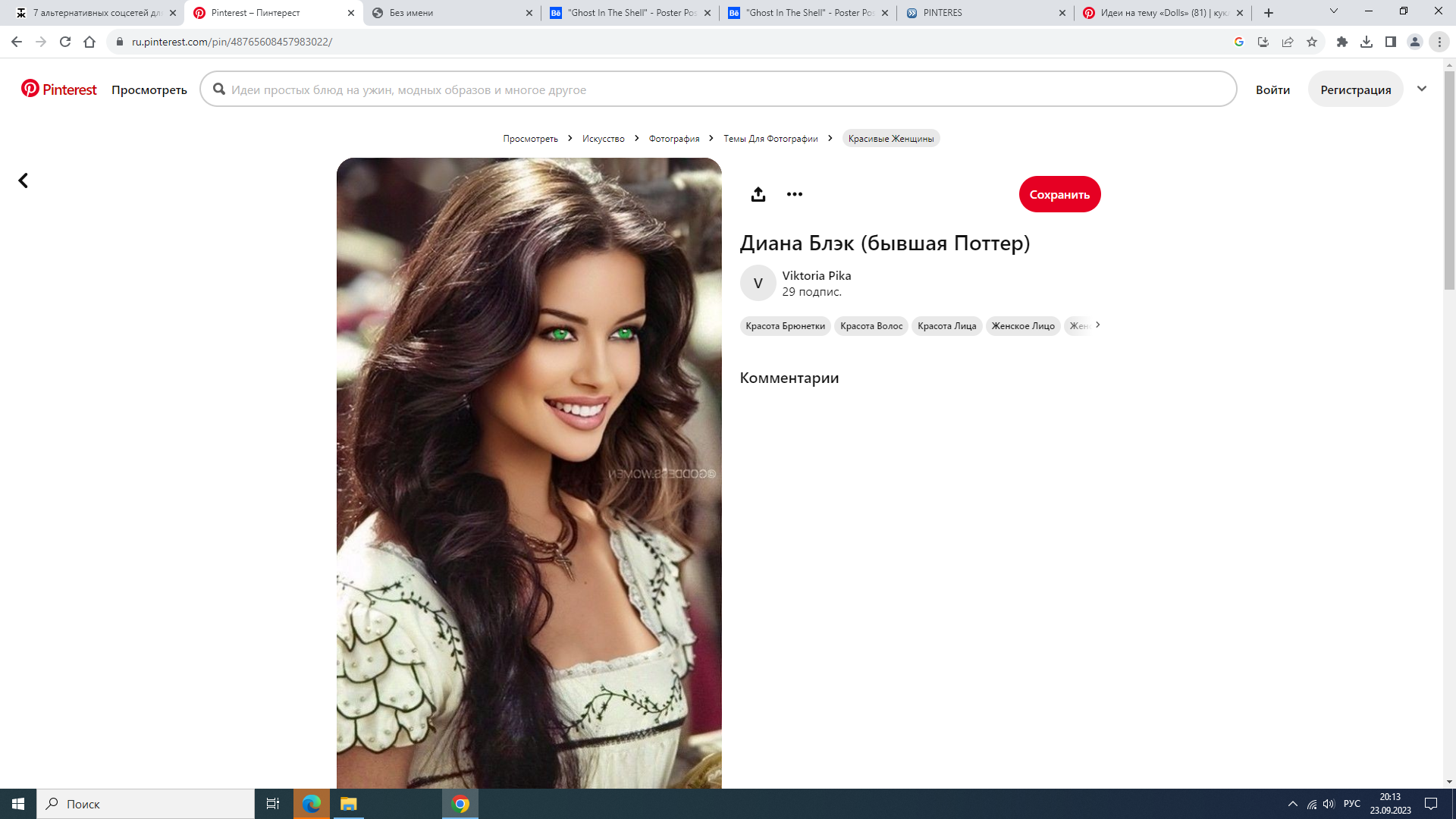Screen dimensions: 1456x819
Task: Open the pin image of the brunette woman
Action: [x=529, y=473]
